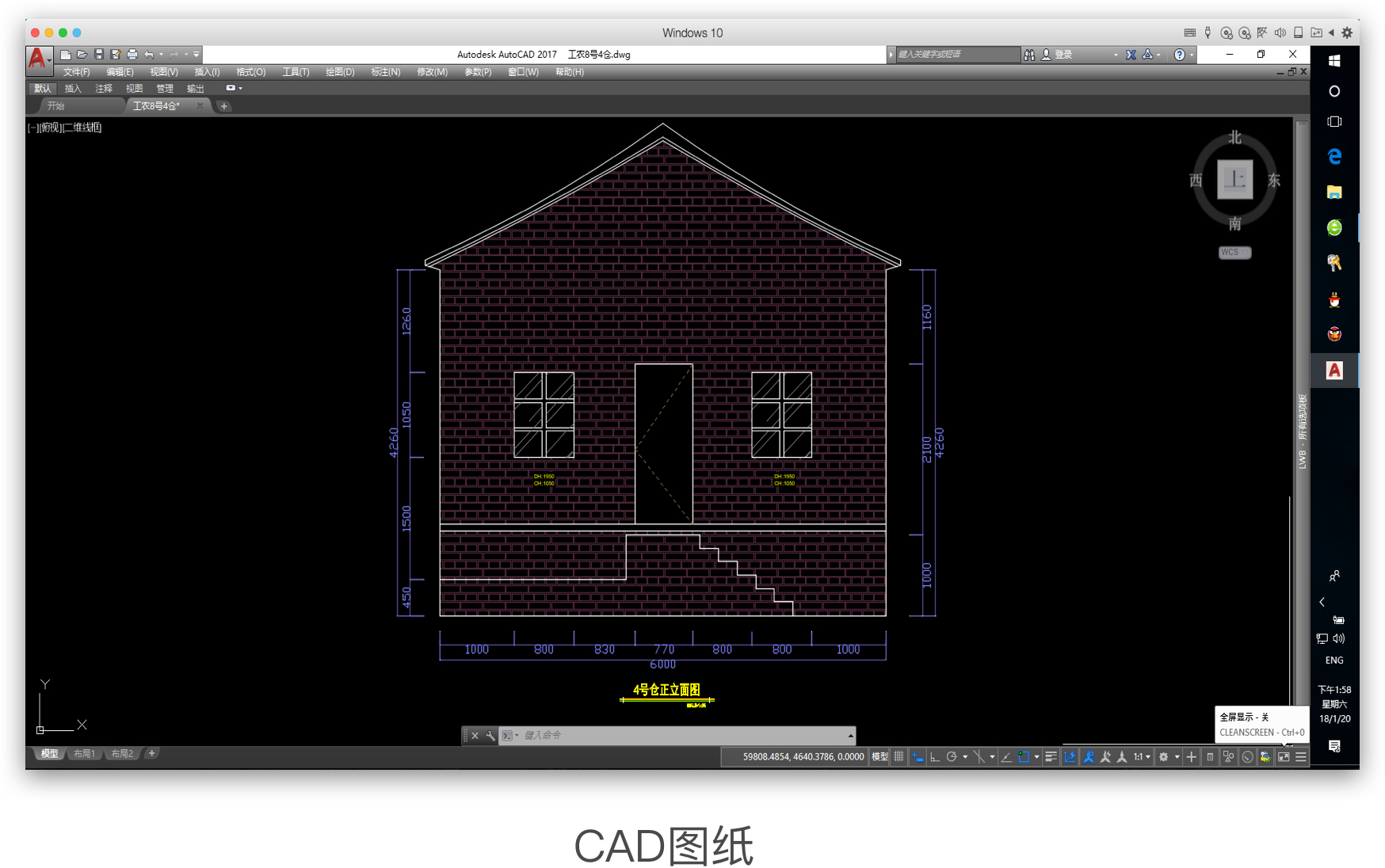
Task: Open the Autodesk Exchange X icon
Action: coord(1131,55)
